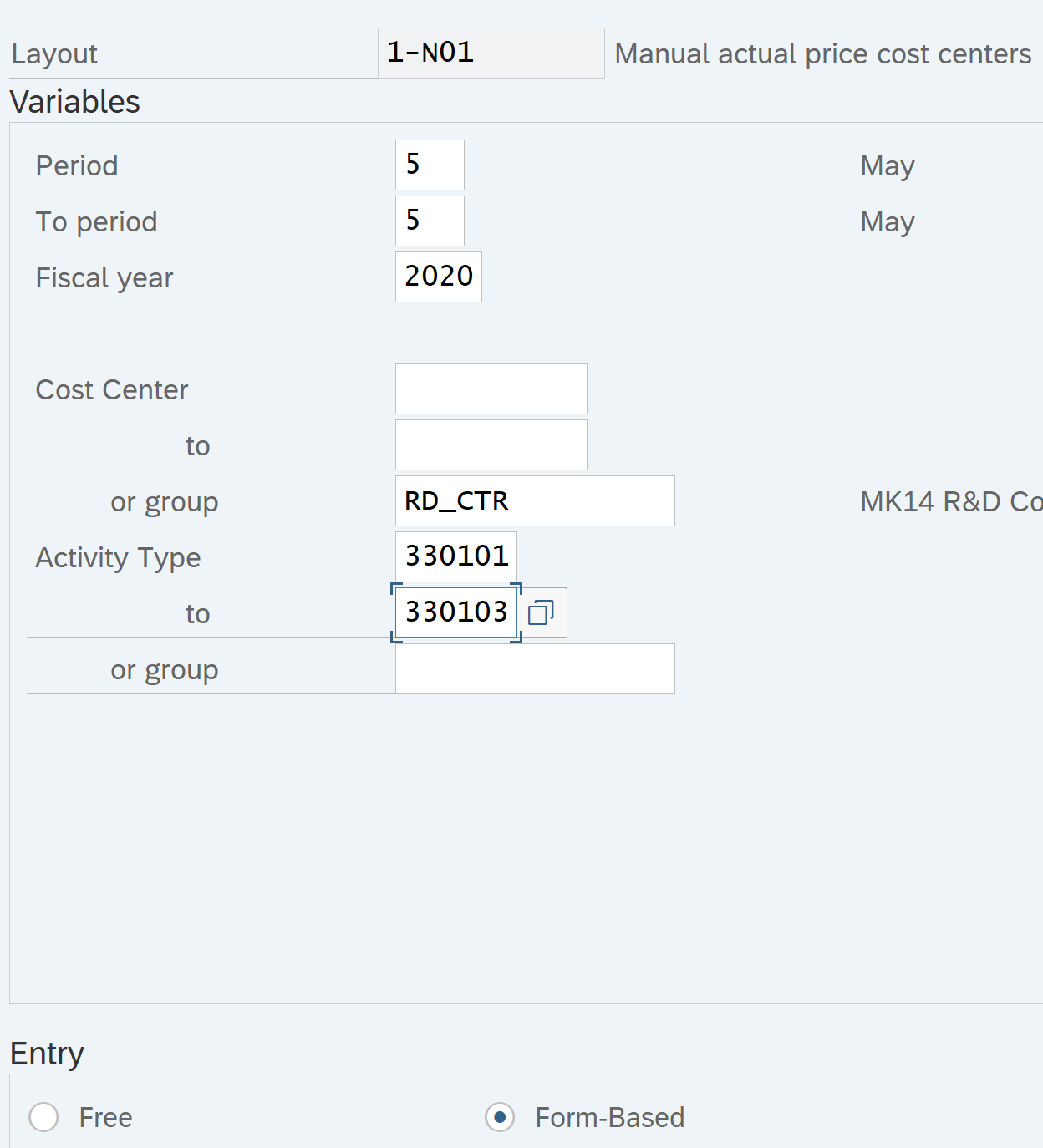Click the MK14 R&D group description text
The height and width of the screenshot is (1148, 1043).
950,501
